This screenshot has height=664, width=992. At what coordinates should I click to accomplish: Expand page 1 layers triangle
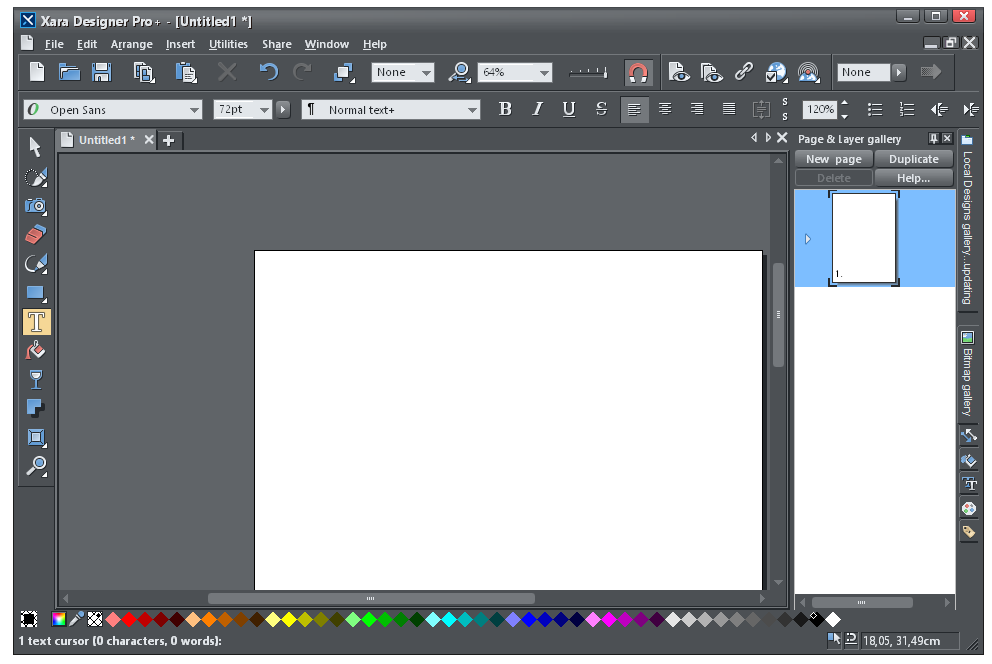coord(808,238)
